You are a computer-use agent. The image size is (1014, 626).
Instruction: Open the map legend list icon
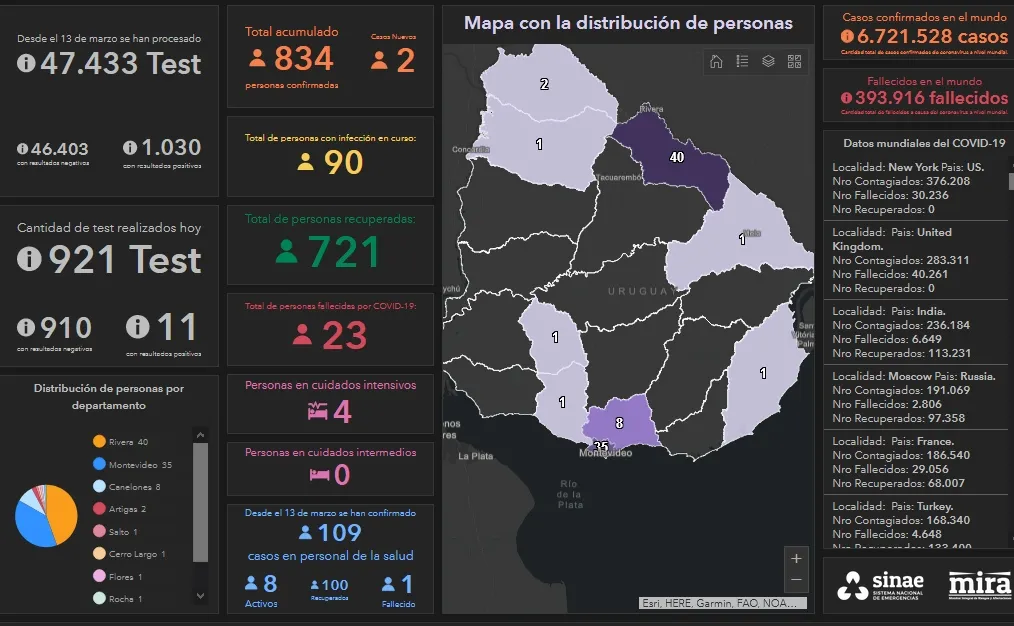tap(742, 61)
